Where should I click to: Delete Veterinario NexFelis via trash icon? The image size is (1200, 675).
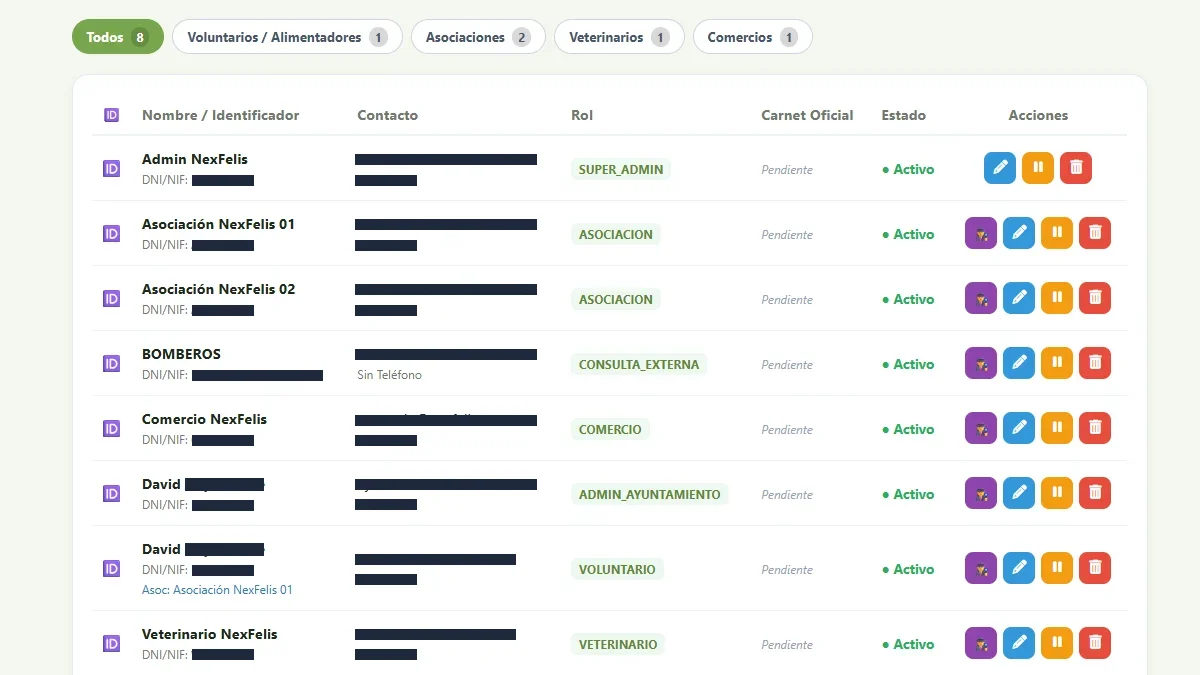1095,643
